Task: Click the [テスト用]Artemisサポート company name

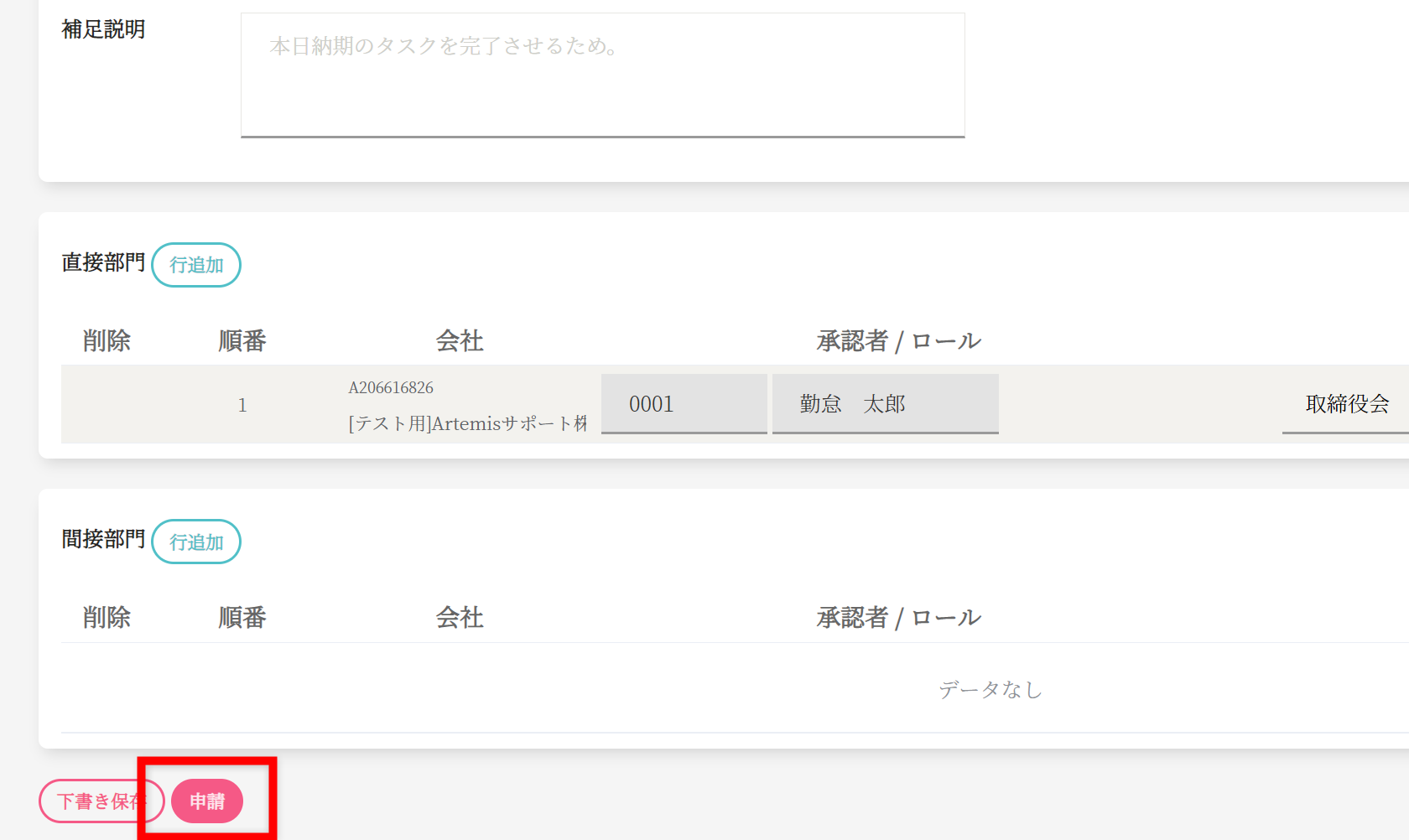Action: (467, 423)
